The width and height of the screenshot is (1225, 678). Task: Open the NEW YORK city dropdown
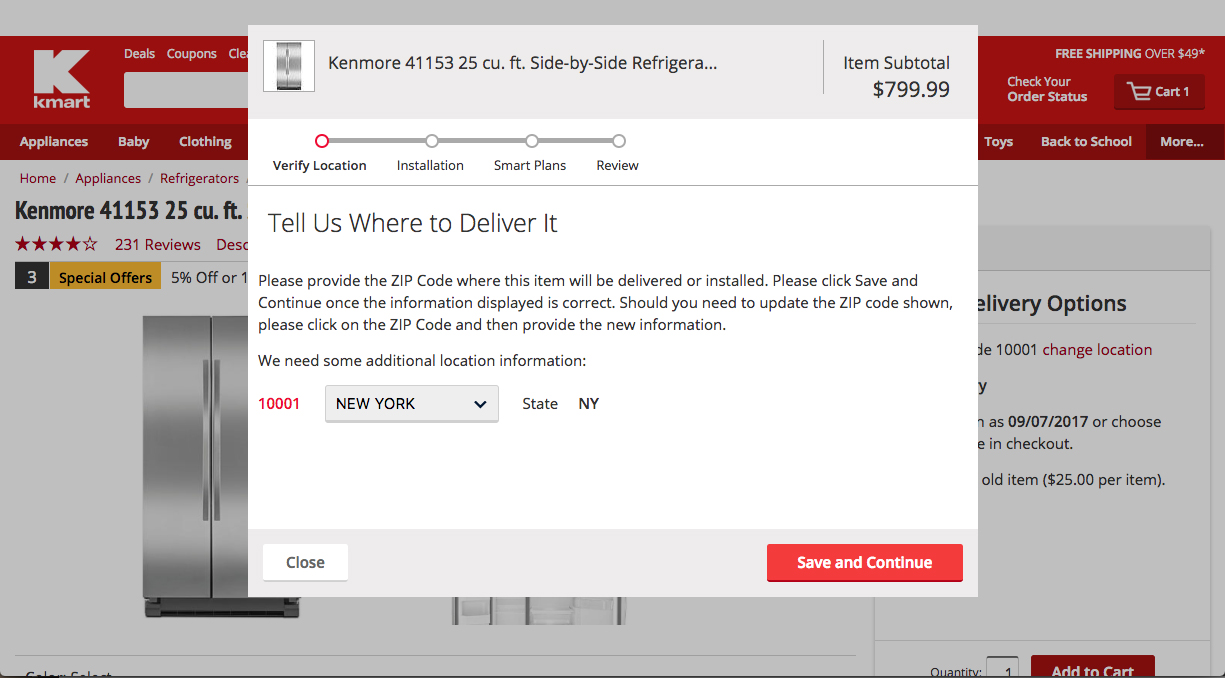pyautogui.click(x=412, y=404)
